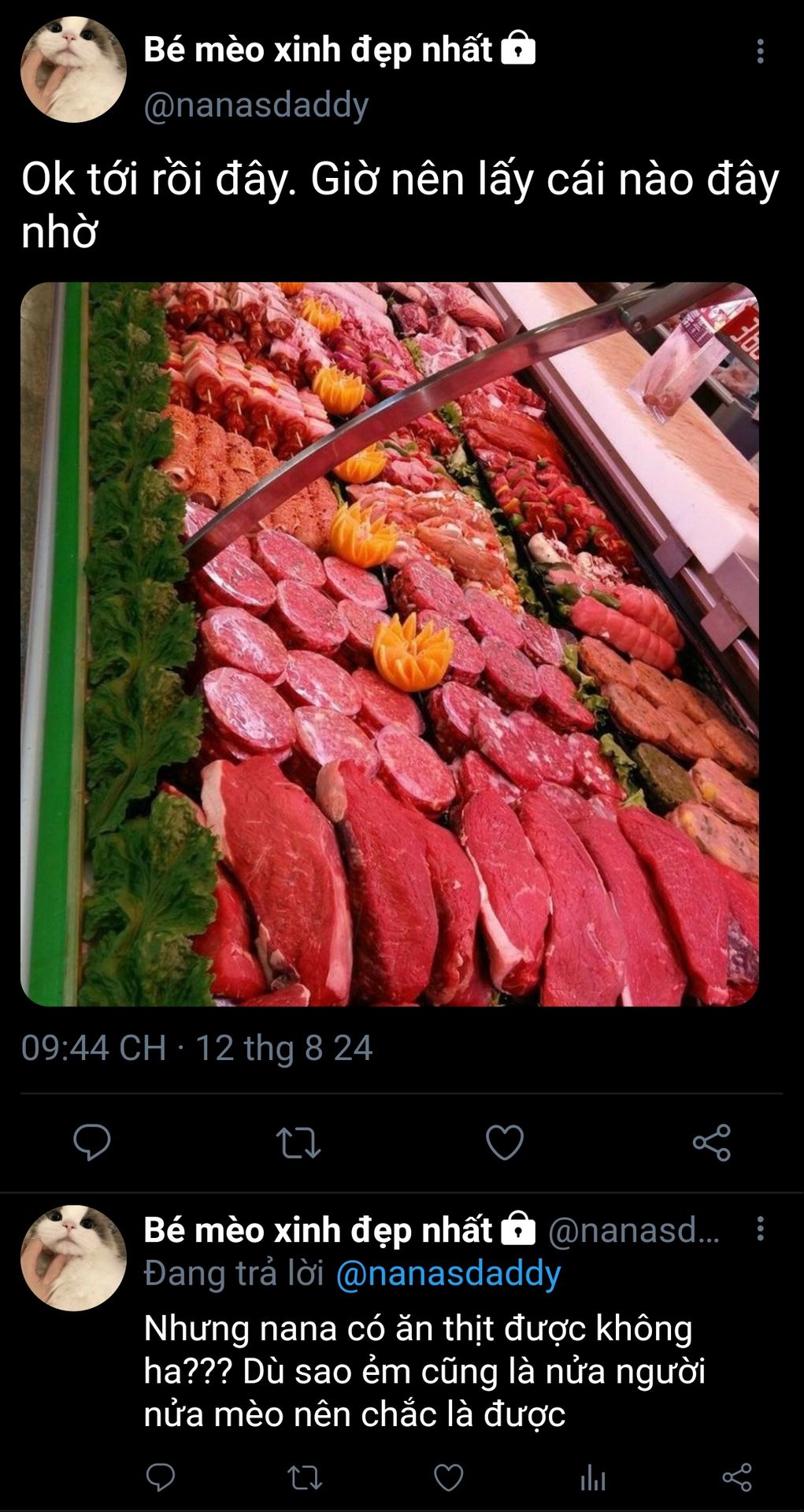Open the gray @nanasdaddy handle under name
804x1512 pixels.
[256, 106]
